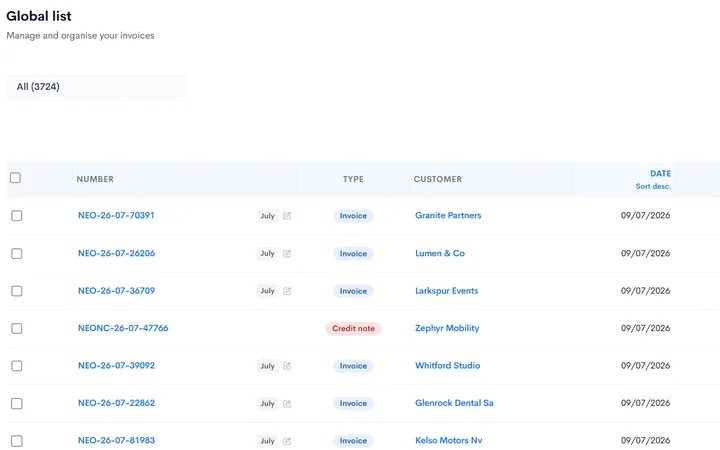Click date 09/07/2026 in Whitford Studio row
The image size is (720, 450).
point(645,366)
